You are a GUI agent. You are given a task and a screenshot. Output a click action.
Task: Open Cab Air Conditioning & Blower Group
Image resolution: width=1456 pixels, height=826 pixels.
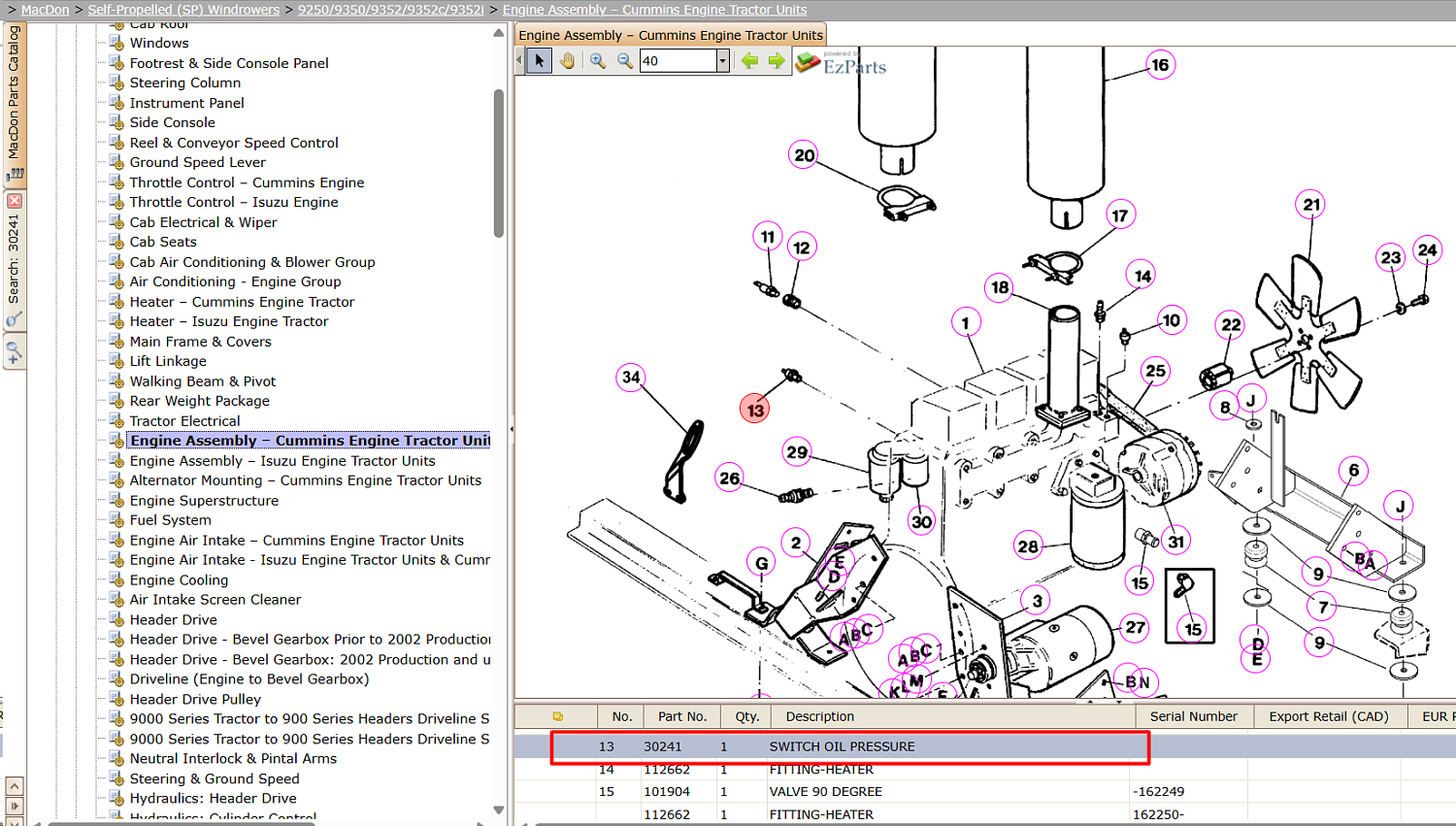point(252,262)
